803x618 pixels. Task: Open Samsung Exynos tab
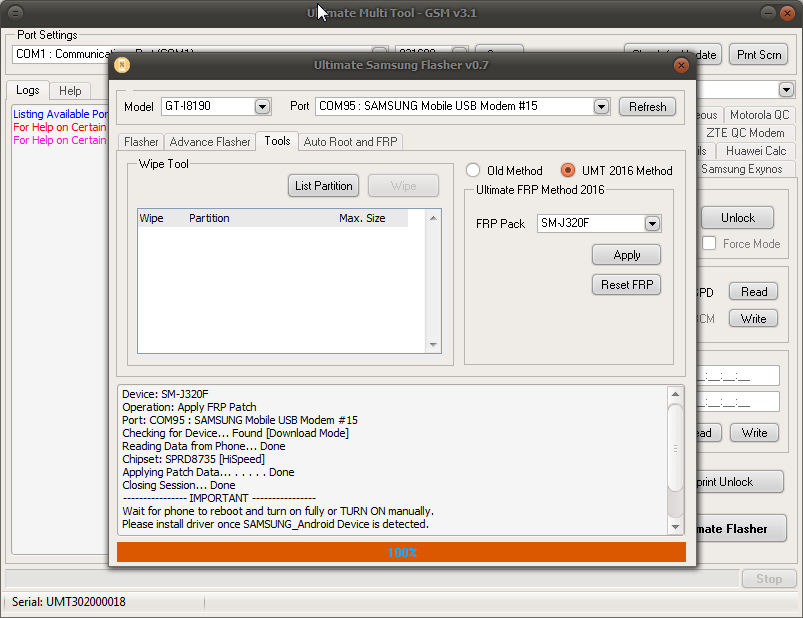[x=742, y=169]
